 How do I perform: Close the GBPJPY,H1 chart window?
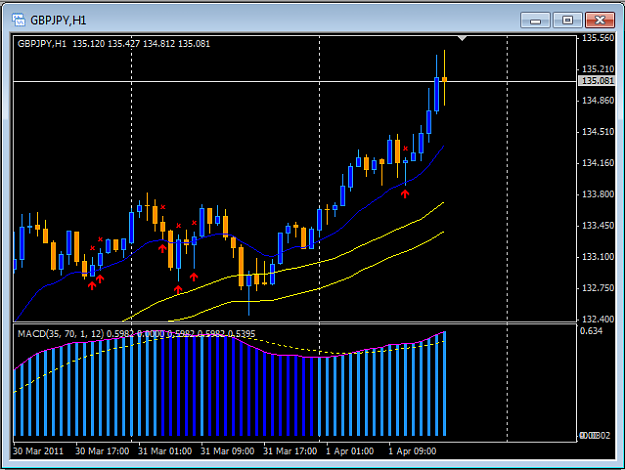tap(600, 20)
